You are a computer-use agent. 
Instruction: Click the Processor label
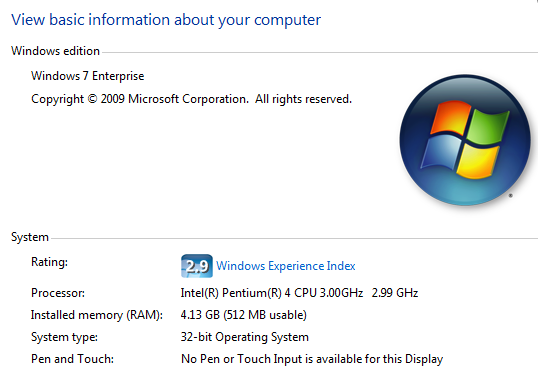(58, 293)
